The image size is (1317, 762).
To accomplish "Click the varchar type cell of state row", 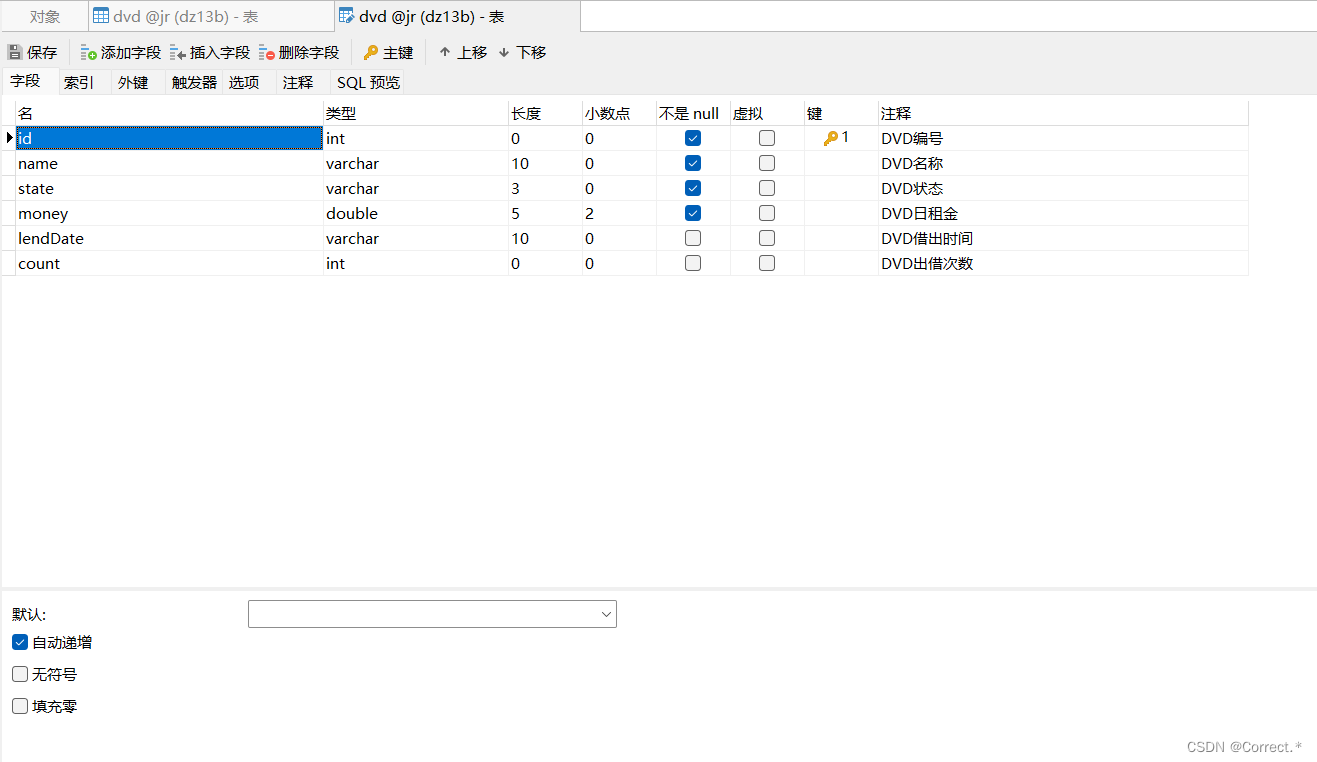I will coord(416,188).
